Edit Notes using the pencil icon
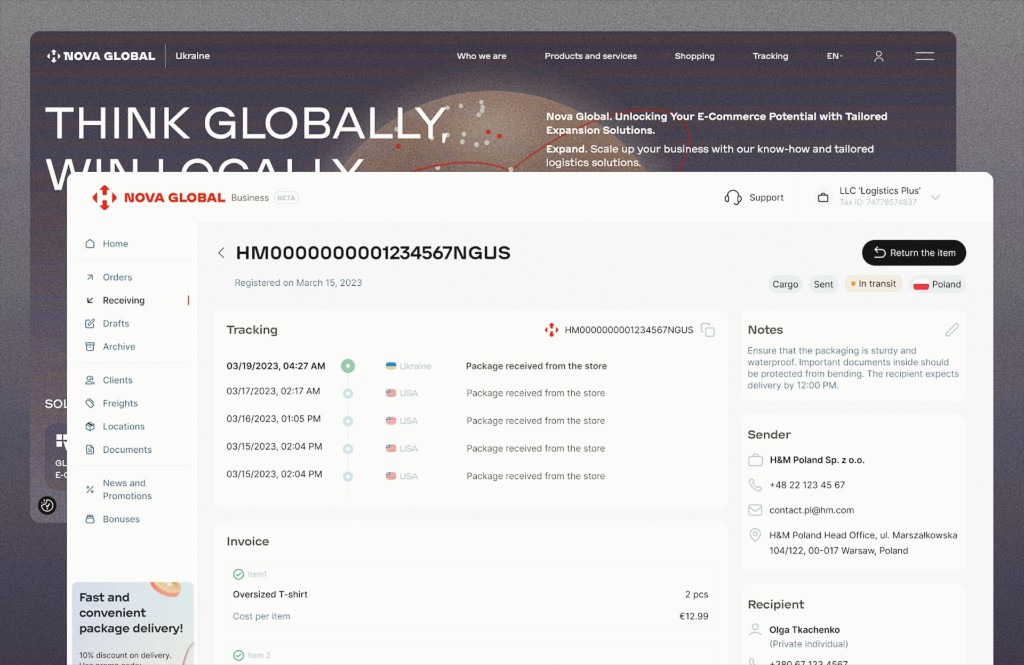 952,330
